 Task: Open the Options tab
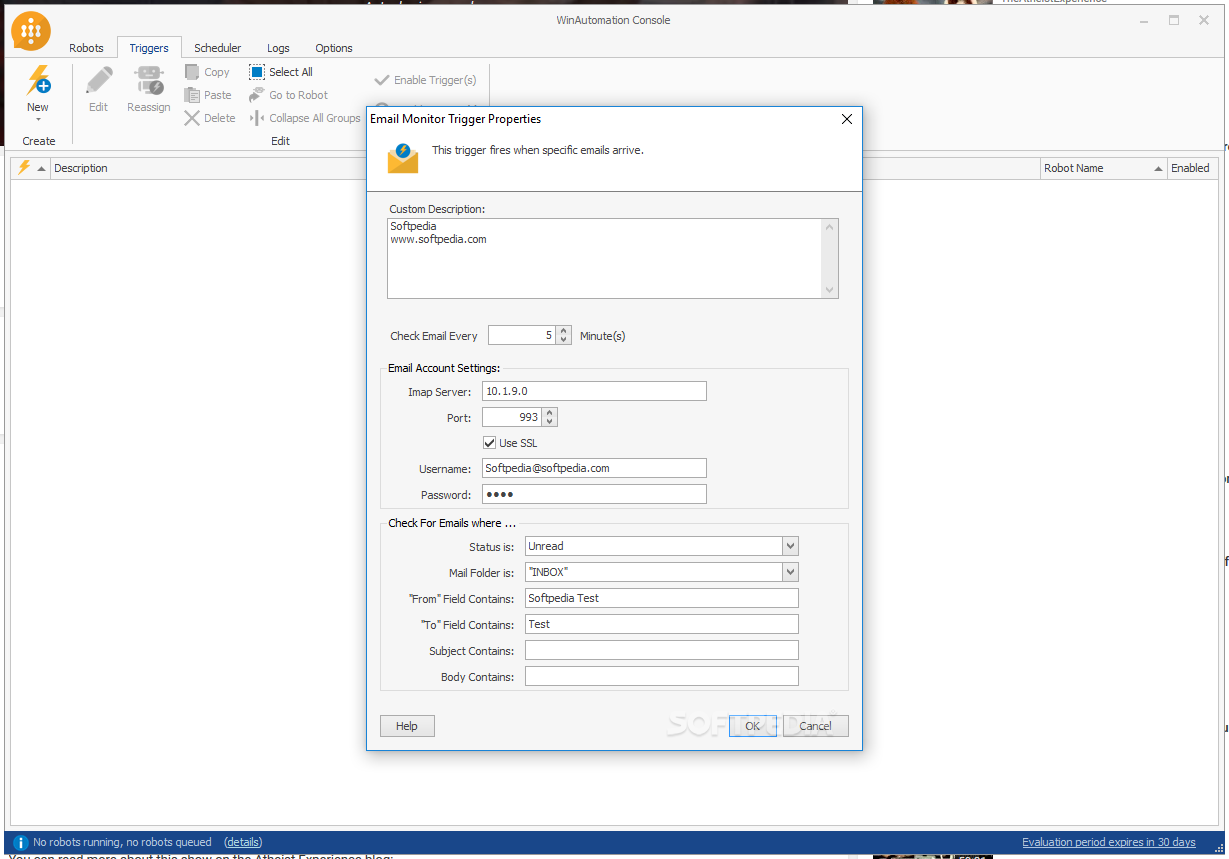click(x=334, y=48)
